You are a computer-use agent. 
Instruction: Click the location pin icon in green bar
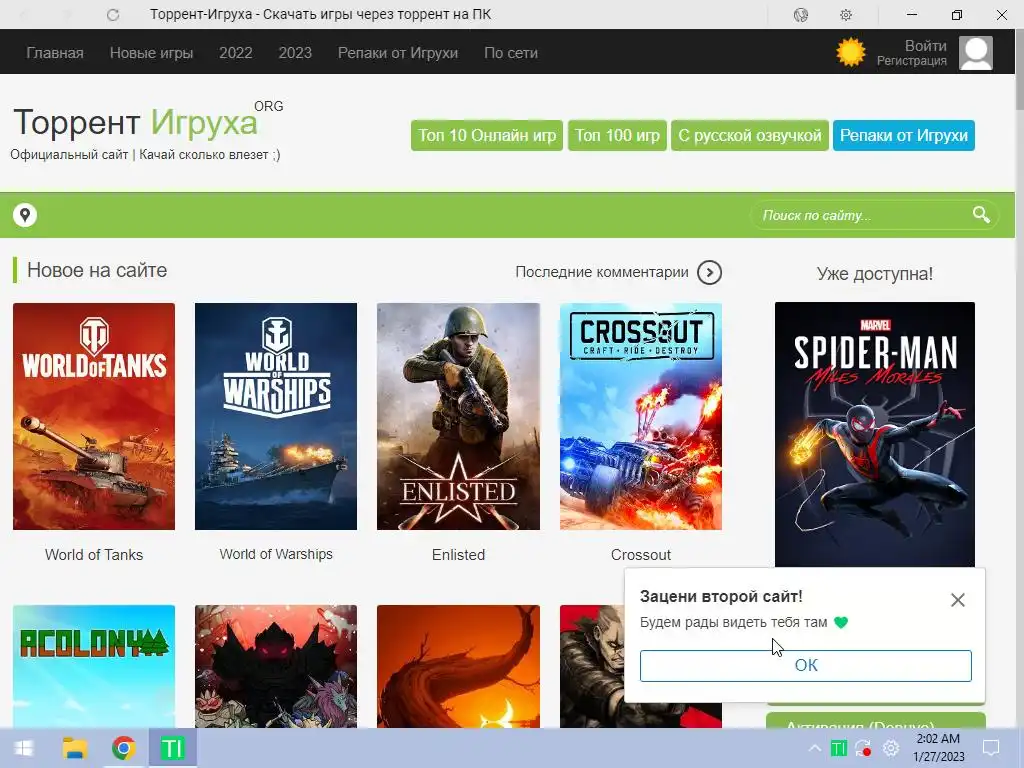[x=25, y=215]
